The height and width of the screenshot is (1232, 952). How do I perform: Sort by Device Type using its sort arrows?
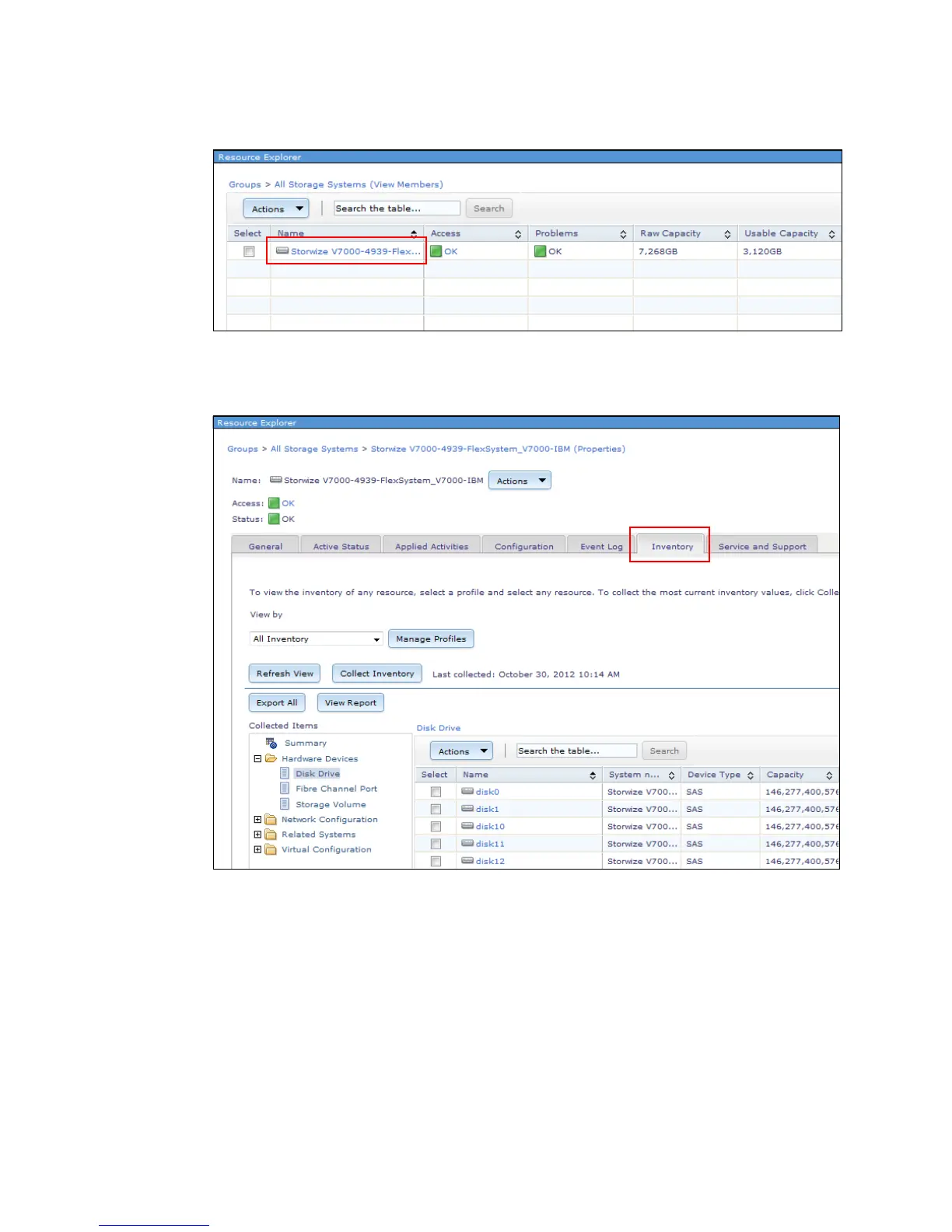tap(751, 775)
